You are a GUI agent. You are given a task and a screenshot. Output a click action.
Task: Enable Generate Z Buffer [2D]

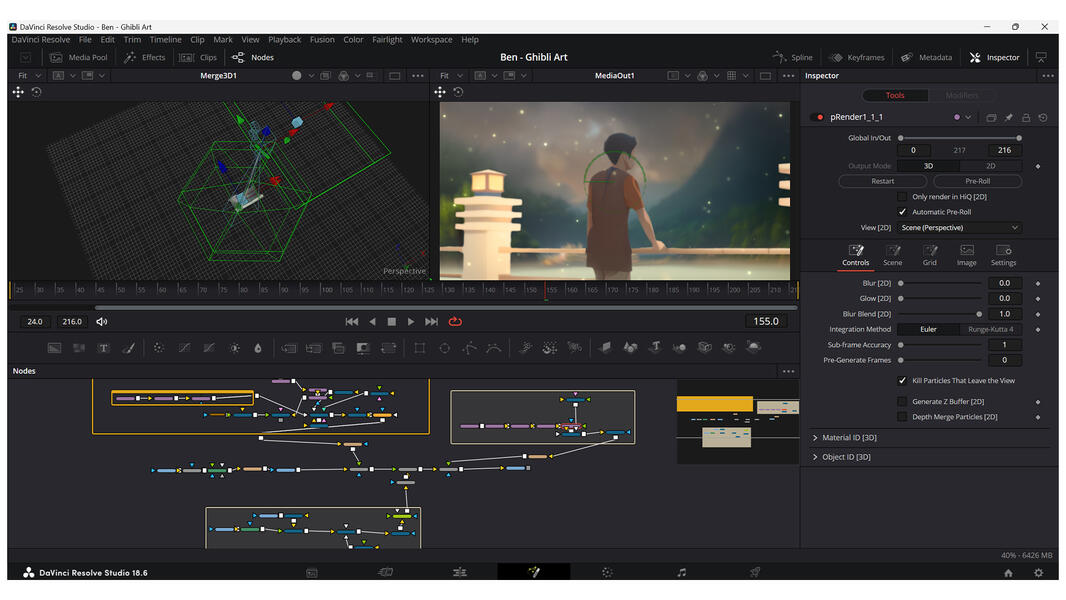click(x=903, y=402)
